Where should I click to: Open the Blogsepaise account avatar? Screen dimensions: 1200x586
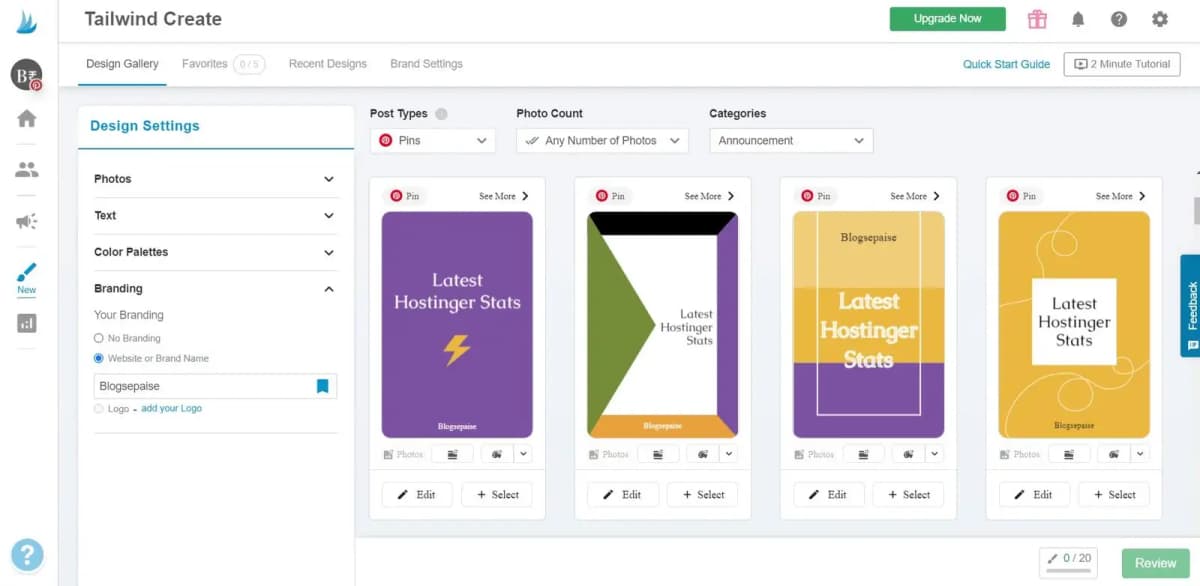pos(26,74)
